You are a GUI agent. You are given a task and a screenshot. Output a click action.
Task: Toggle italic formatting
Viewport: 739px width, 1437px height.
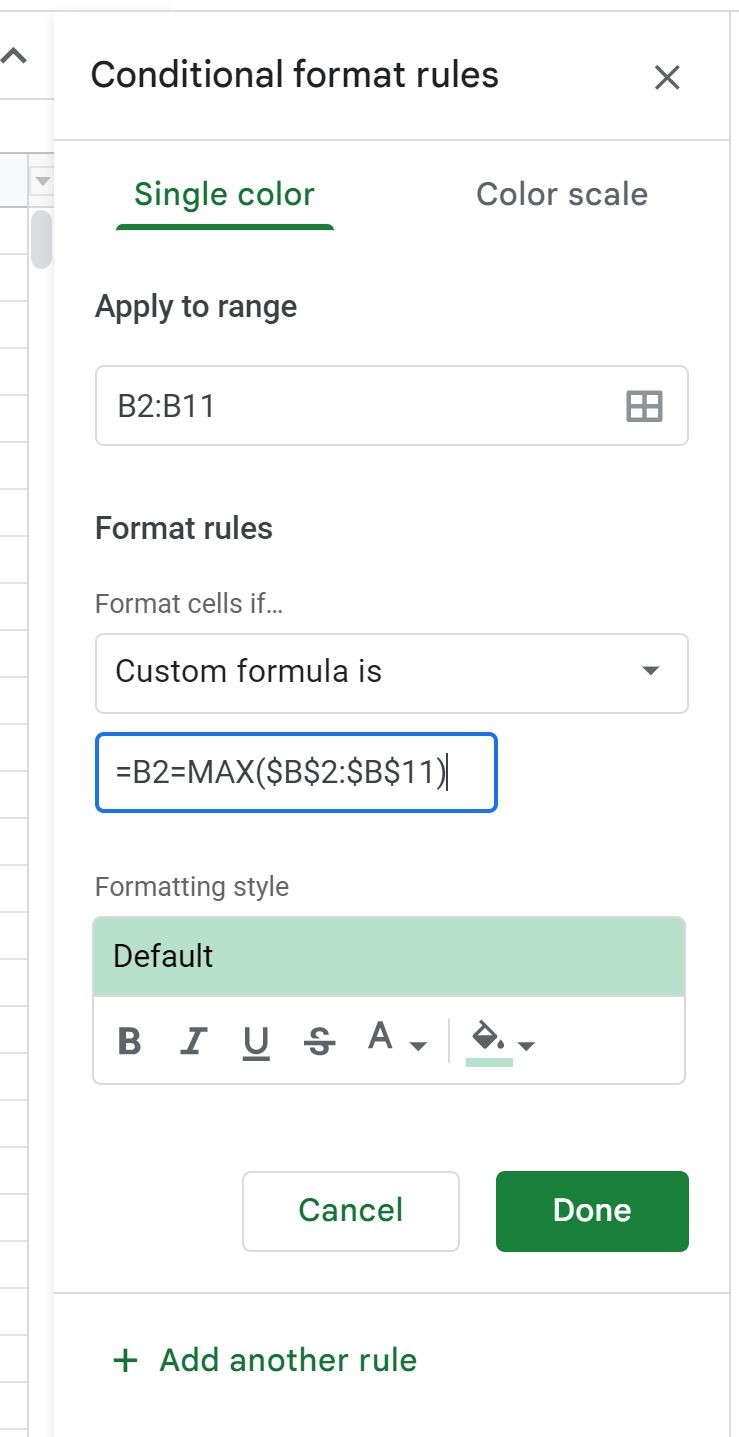click(192, 1042)
